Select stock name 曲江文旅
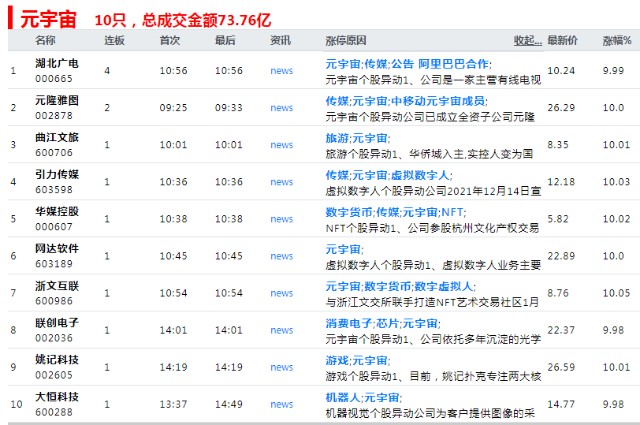640x425 pixels. (x=57, y=138)
